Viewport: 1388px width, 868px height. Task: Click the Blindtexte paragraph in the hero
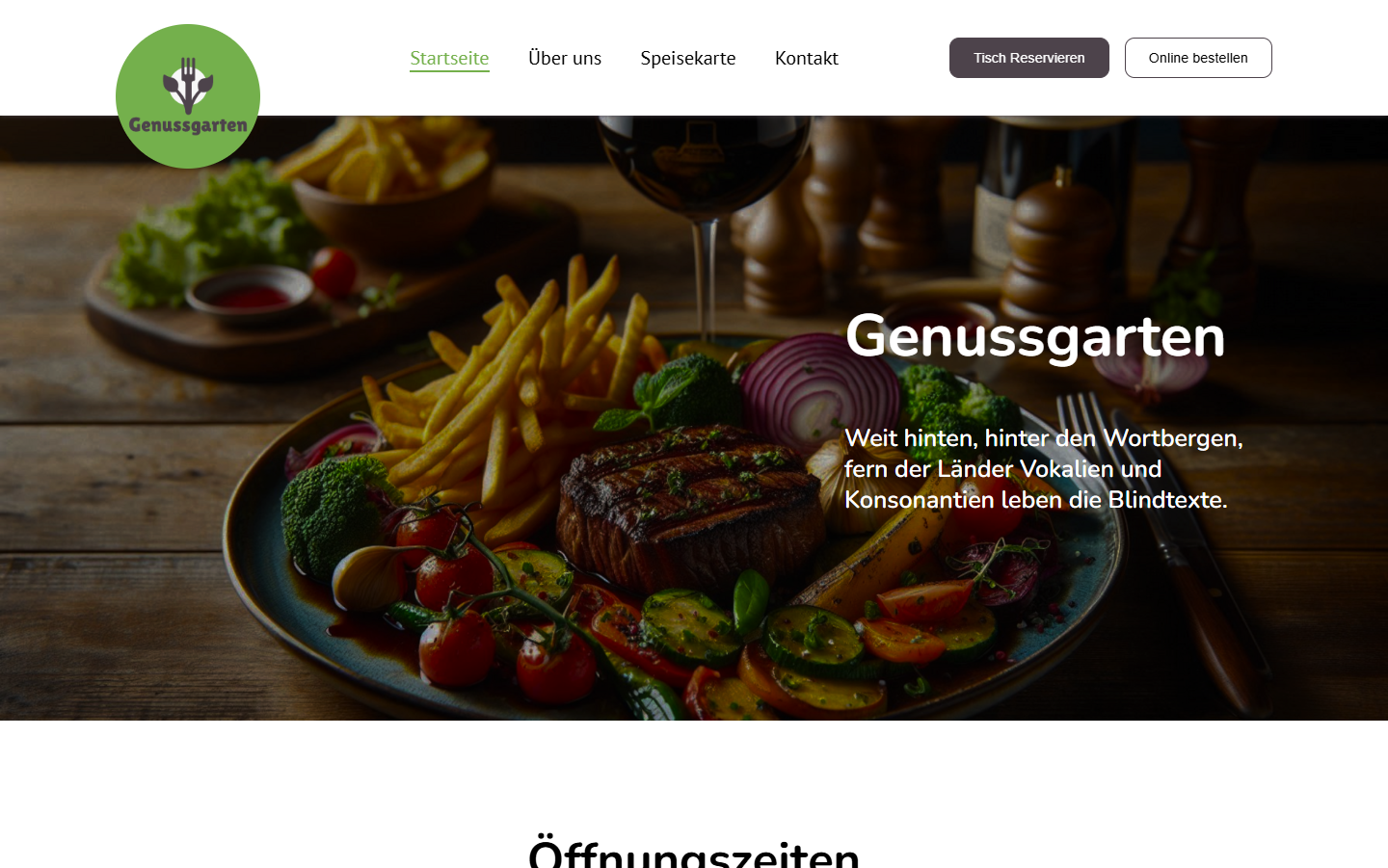(x=1044, y=469)
